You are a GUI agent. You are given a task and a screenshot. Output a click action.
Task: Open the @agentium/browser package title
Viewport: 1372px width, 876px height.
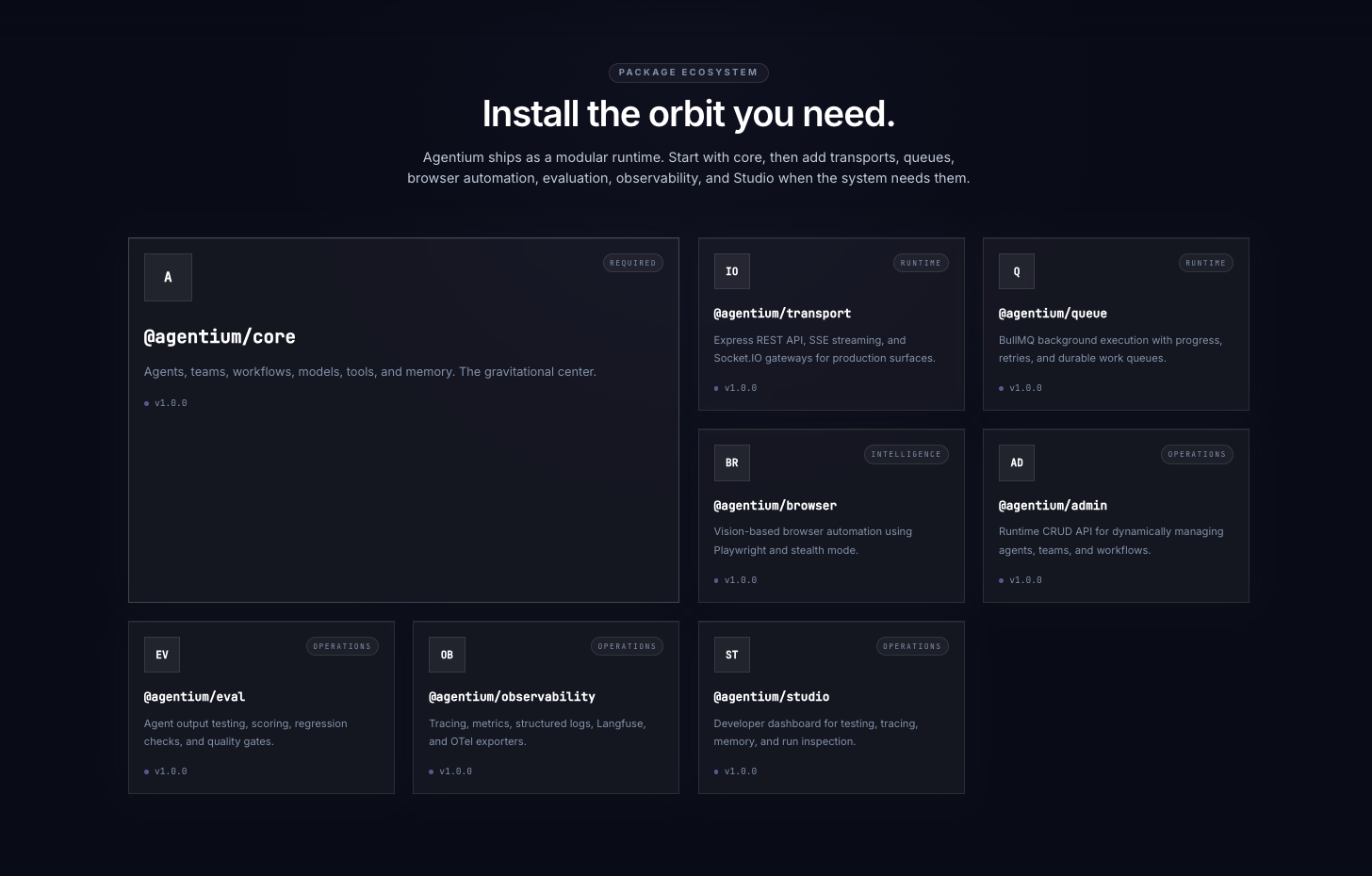point(776,506)
